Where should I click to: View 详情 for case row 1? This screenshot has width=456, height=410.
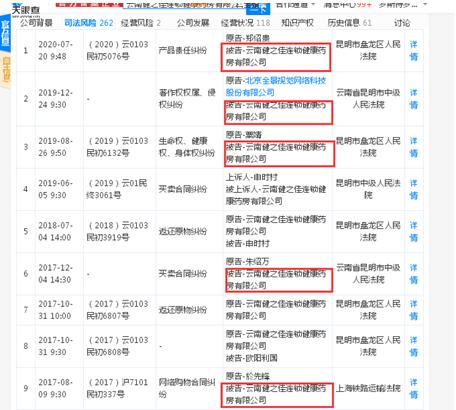click(x=413, y=50)
